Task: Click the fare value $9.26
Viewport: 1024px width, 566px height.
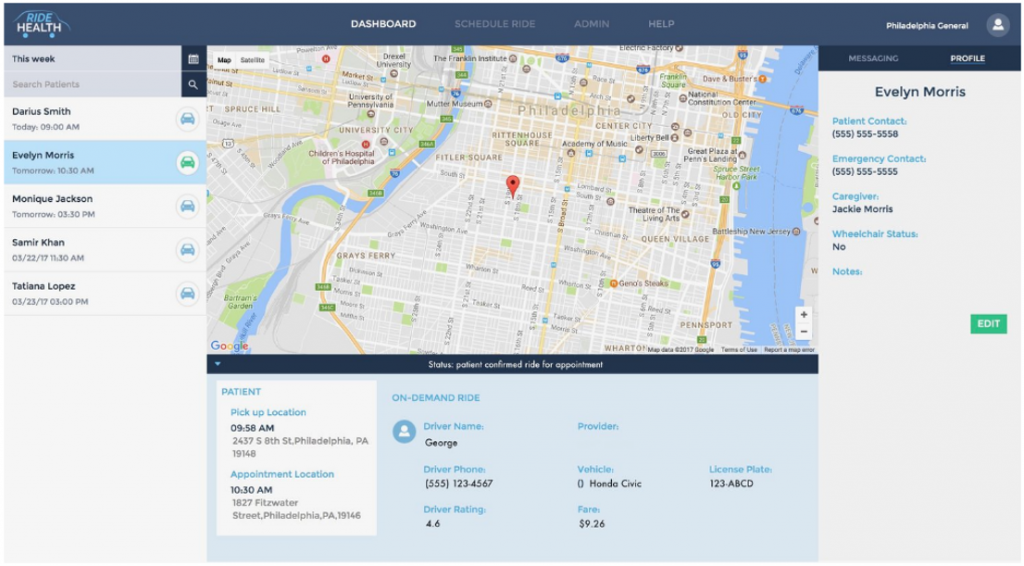Action: 592,524
